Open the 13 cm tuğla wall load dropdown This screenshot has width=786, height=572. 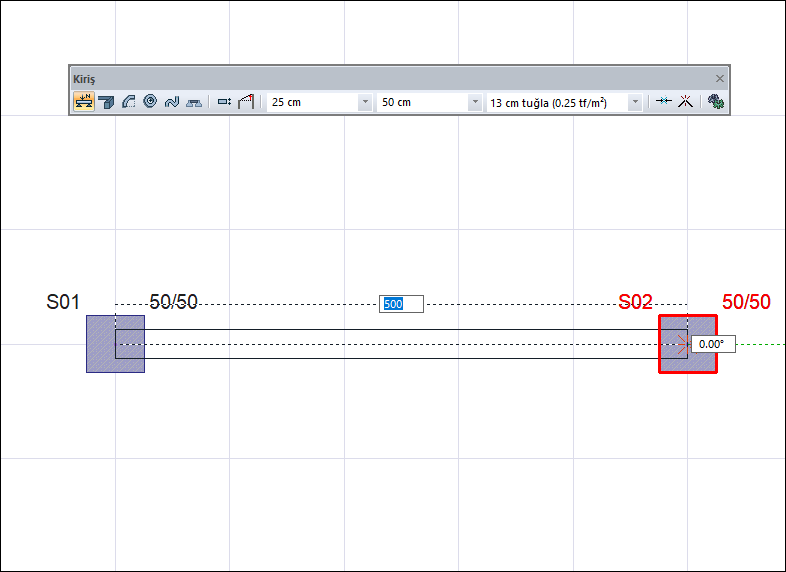coord(635,102)
